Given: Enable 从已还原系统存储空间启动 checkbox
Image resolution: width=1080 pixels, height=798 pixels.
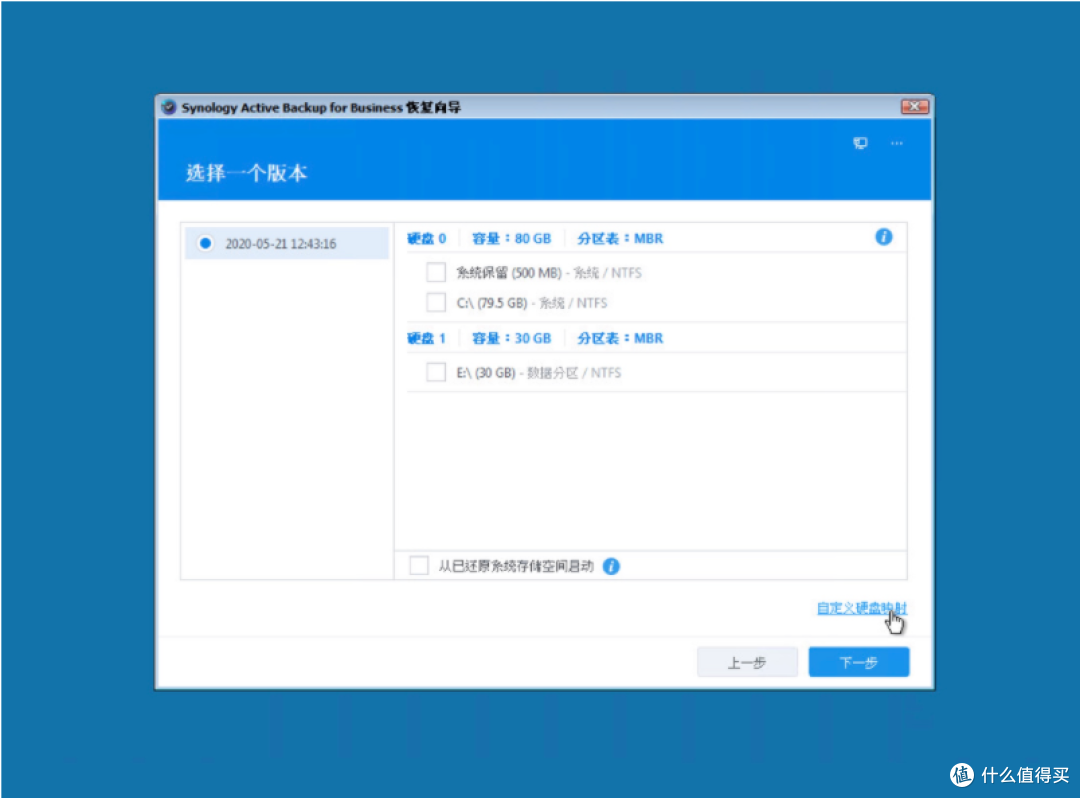Looking at the screenshot, I should (419, 566).
